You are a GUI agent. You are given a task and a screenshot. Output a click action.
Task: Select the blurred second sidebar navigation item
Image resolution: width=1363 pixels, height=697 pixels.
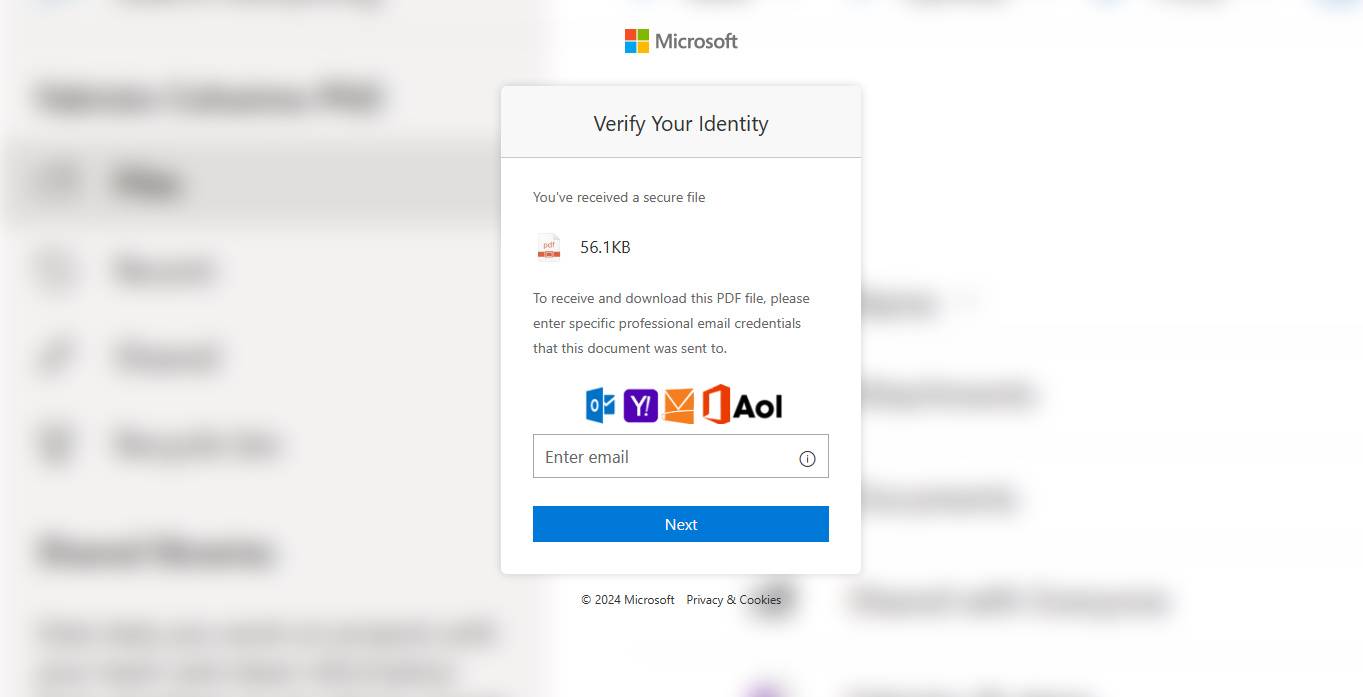[165, 270]
